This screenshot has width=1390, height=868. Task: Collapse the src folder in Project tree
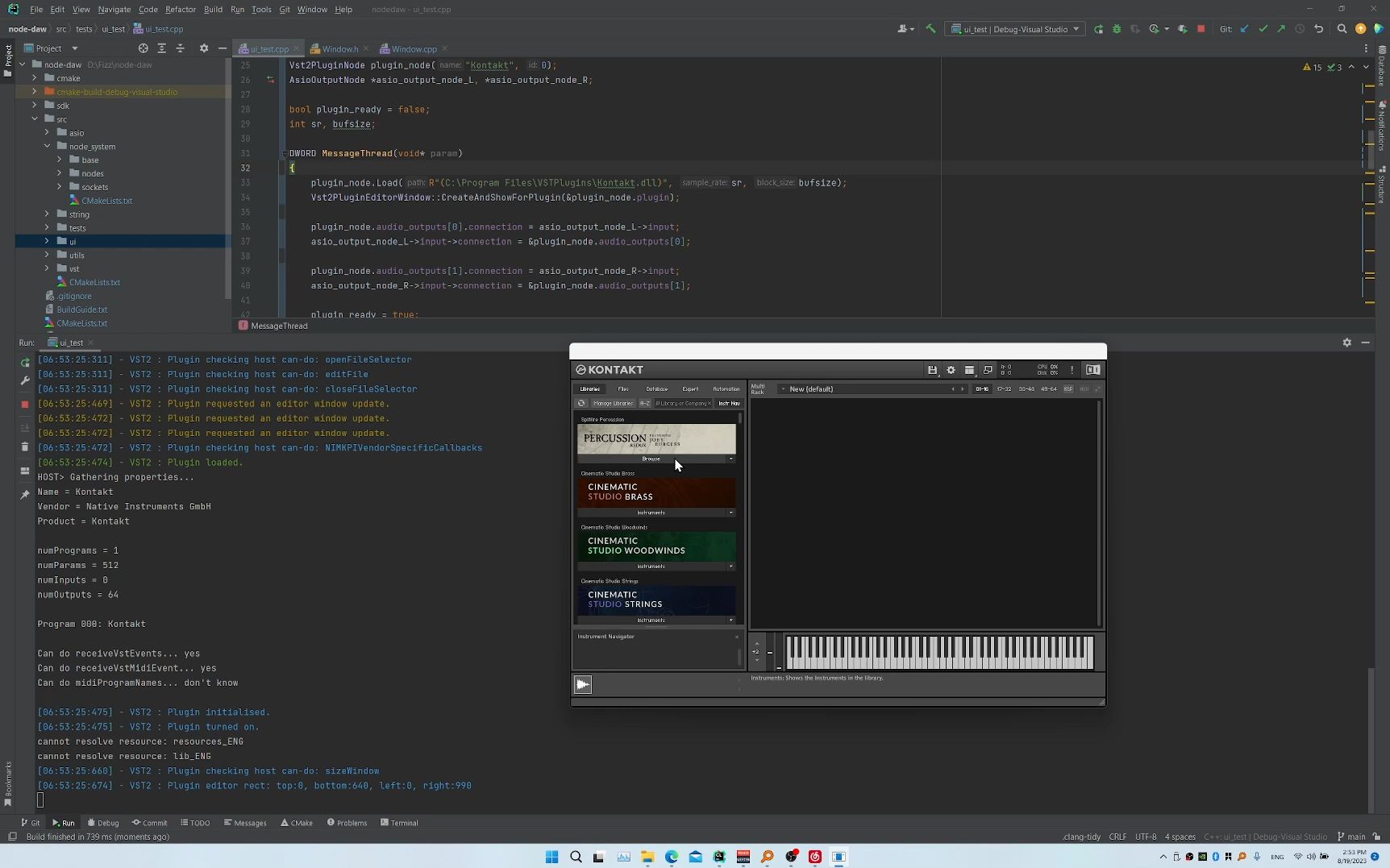(x=35, y=118)
